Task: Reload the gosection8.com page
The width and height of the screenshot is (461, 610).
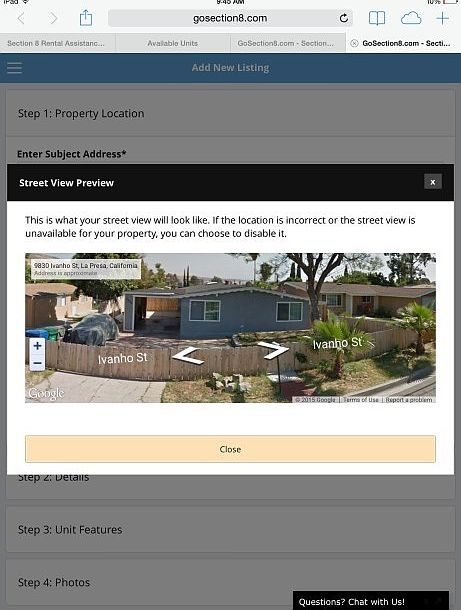Action: pyautogui.click(x=344, y=18)
